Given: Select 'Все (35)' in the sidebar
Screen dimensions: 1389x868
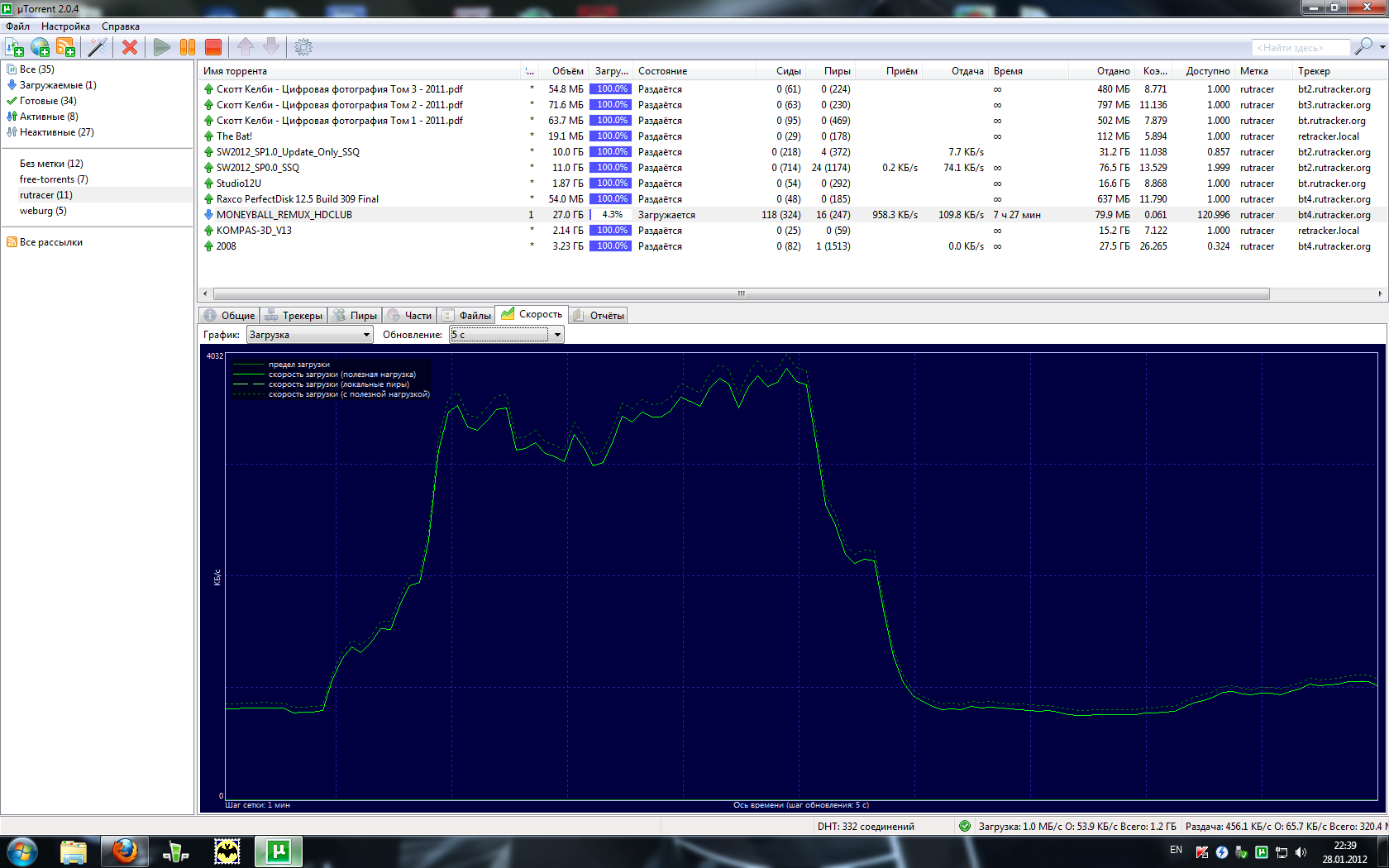Looking at the screenshot, I should [x=36, y=69].
